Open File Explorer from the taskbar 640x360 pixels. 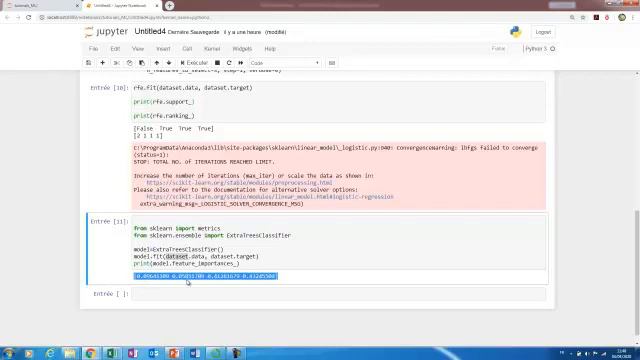coord(70,353)
